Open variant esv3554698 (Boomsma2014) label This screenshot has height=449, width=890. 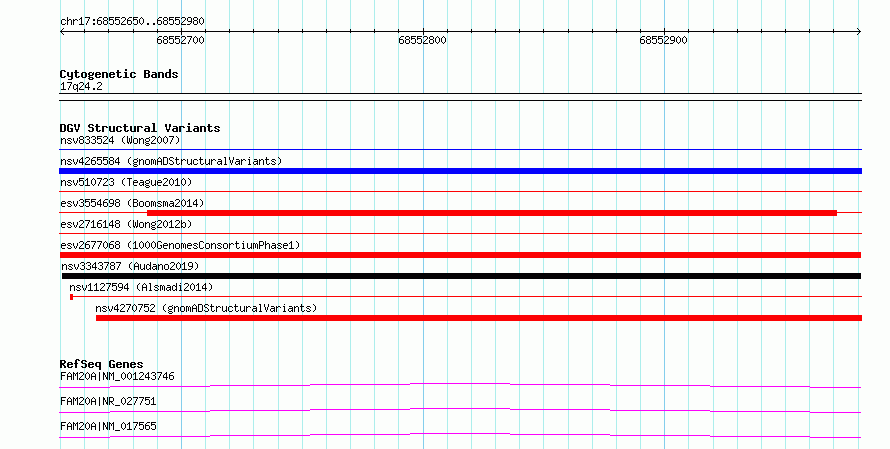132,203
